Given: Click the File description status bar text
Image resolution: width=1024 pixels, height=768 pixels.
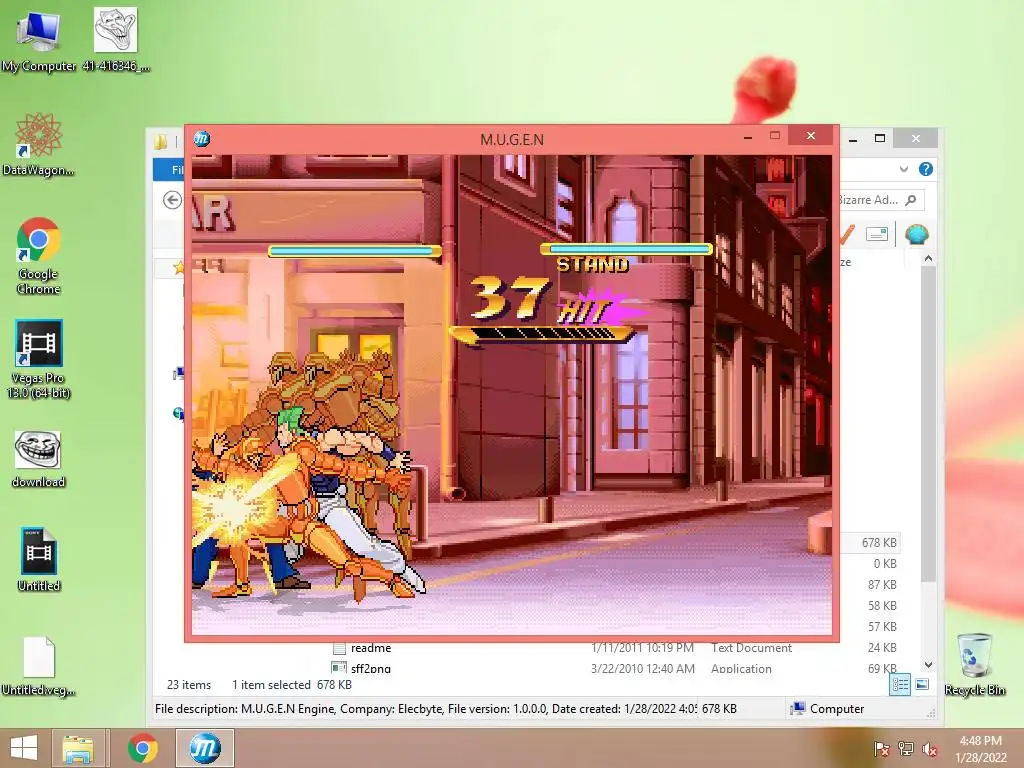Looking at the screenshot, I should [x=425, y=709].
